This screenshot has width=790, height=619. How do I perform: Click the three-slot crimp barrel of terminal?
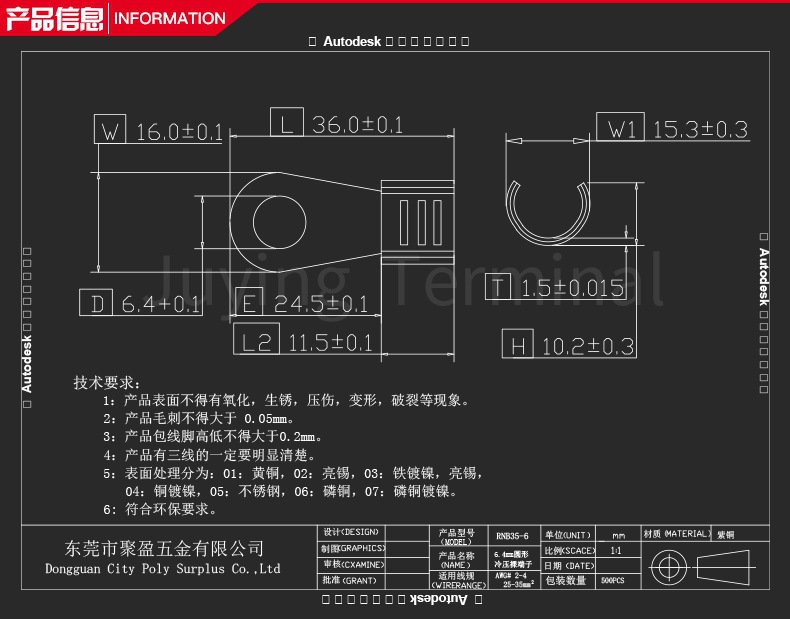(419, 221)
